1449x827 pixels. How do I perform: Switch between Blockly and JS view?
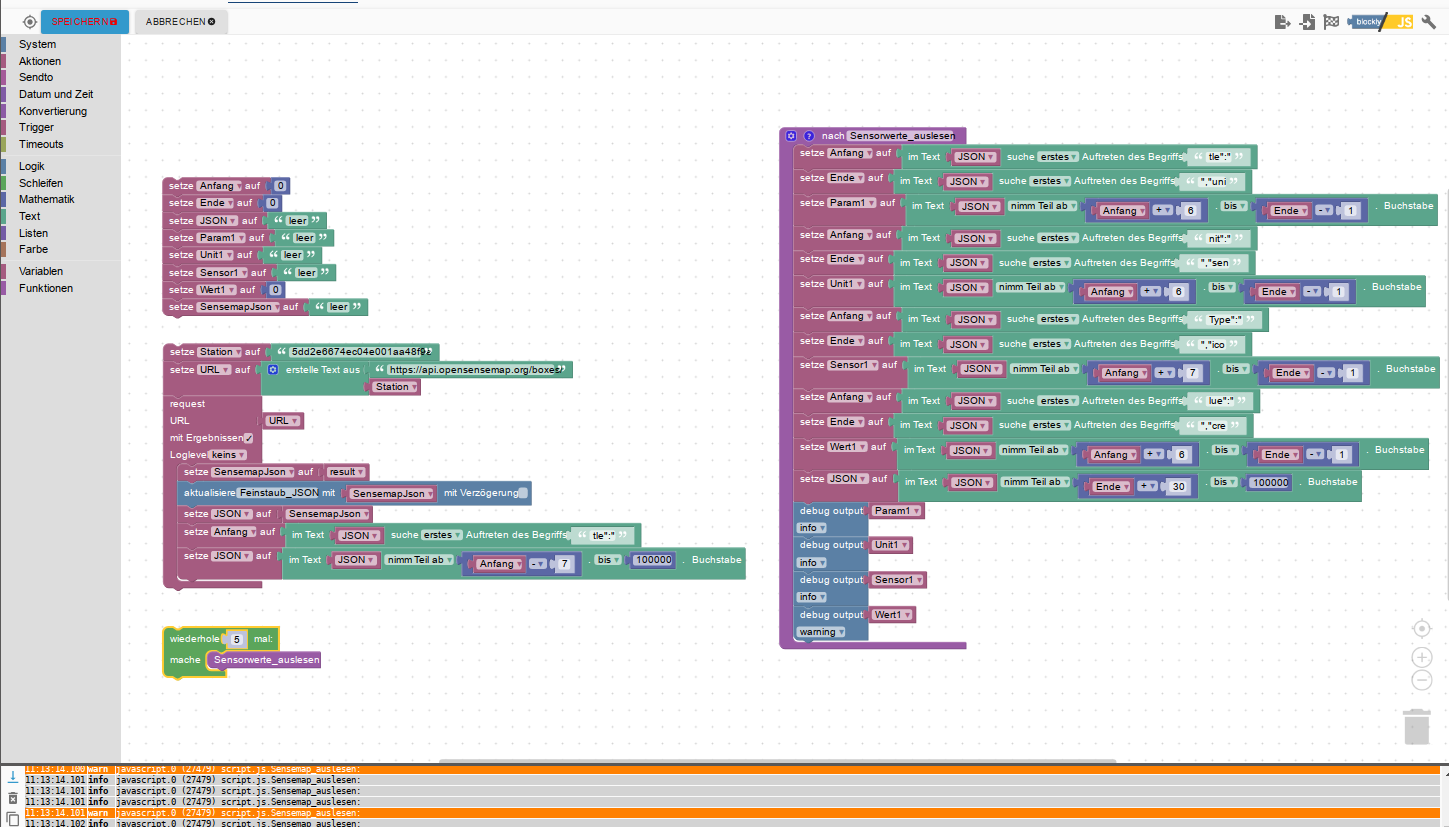pyautogui.click(x=1381, y=21)
